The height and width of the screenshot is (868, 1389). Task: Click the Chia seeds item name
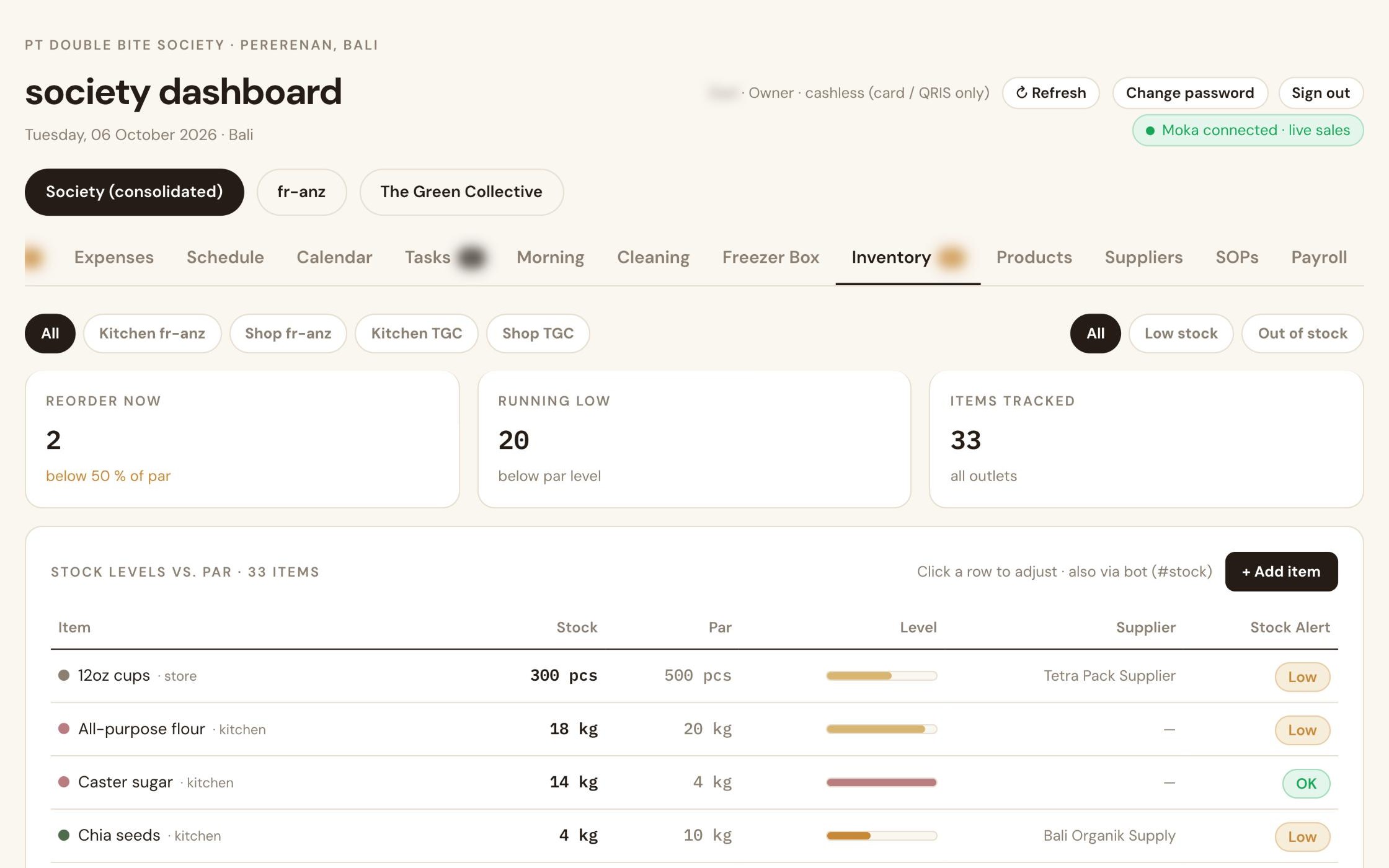click(119, 836)
